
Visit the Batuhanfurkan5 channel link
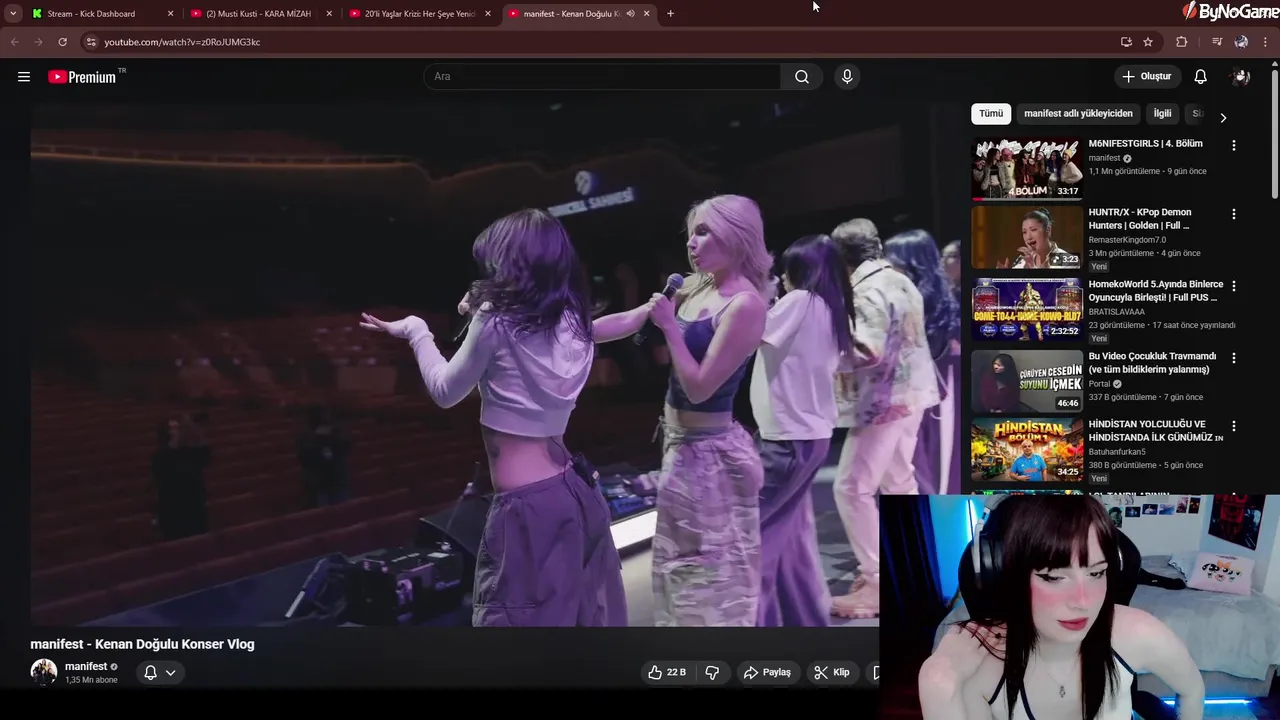(1117, 452)
